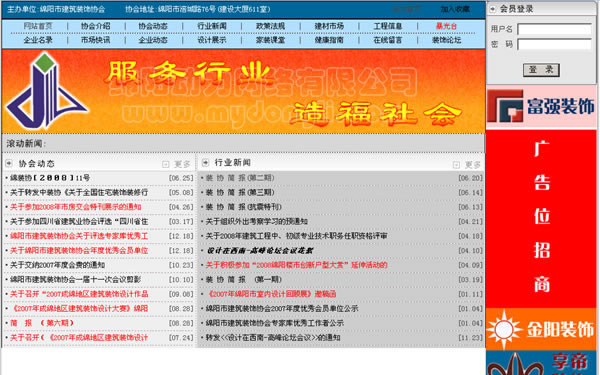Open 健康指南 navigation item
This screenshot has width=600, height=375.
329,40
